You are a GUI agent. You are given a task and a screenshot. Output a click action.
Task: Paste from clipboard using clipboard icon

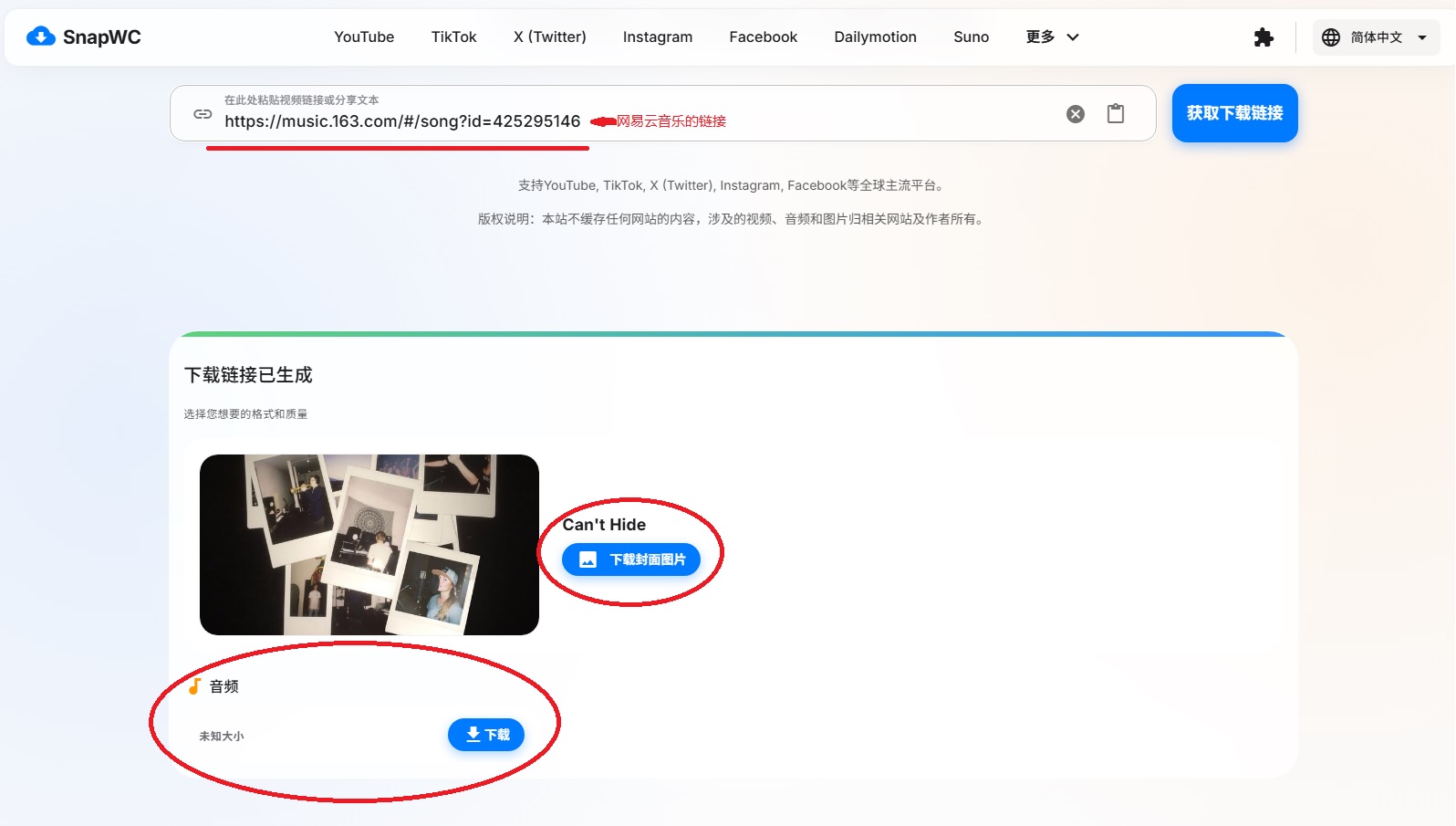(x=1116, y=114)
